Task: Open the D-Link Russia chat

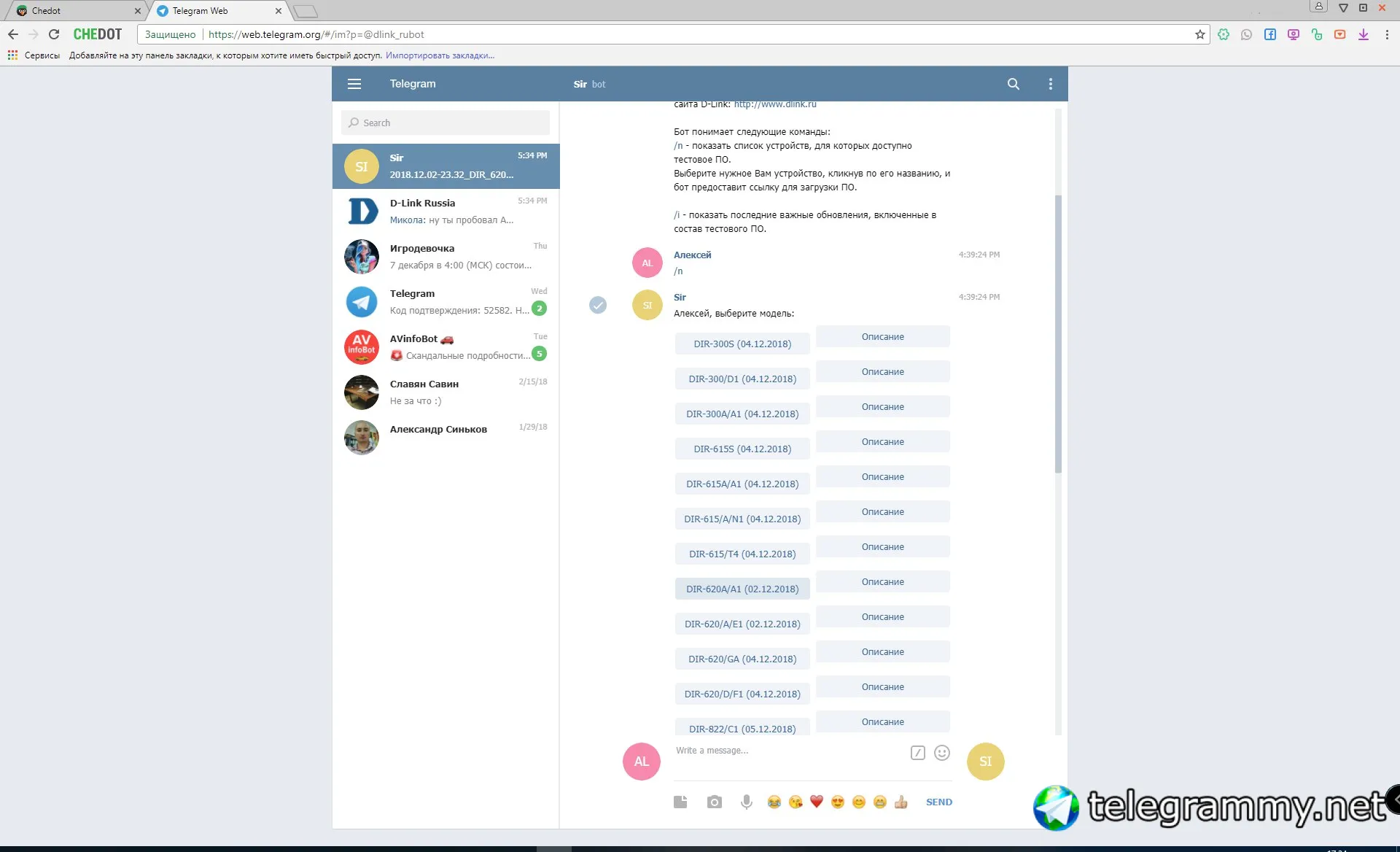Action: [x=446, y=212]
